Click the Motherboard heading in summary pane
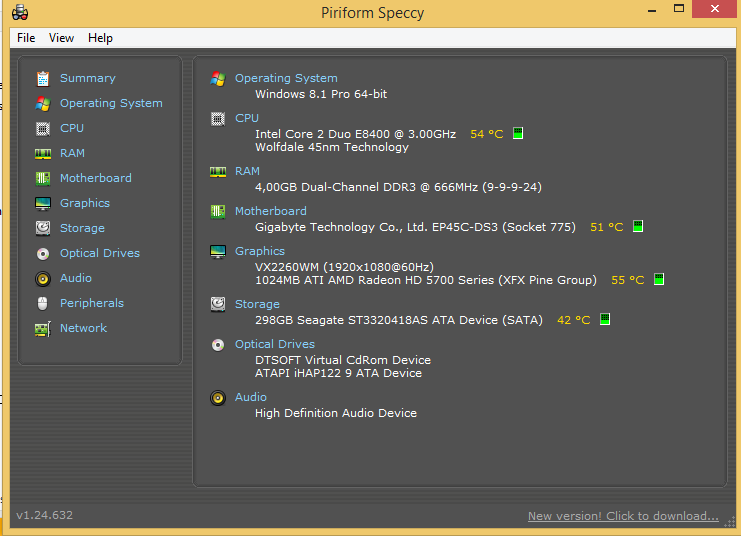The height and width of the screenshot is (536, 741). coord(271,211)
